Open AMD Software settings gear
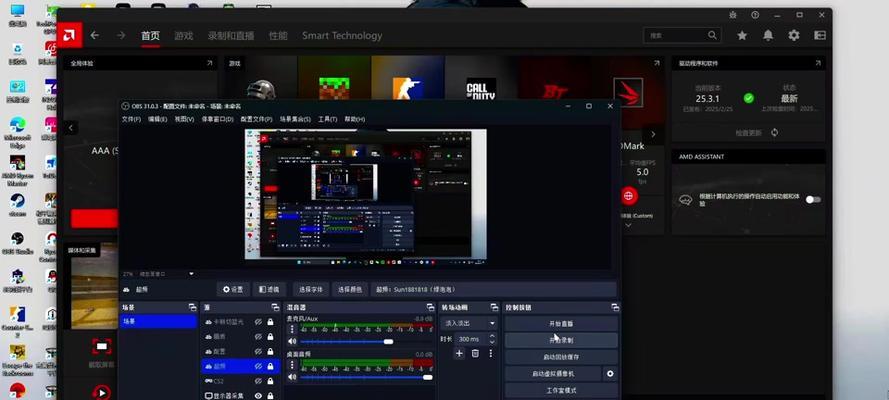 click(x=794, y=35)
